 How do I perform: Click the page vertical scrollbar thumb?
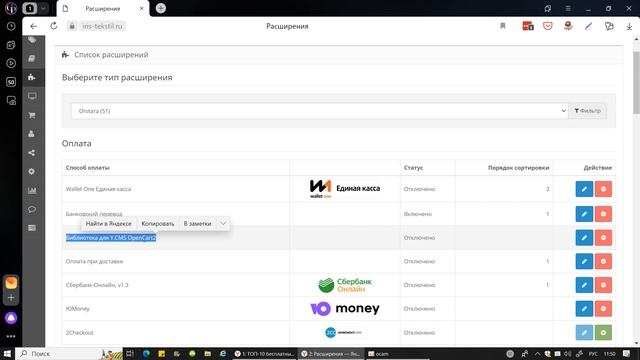coord(636,83)
